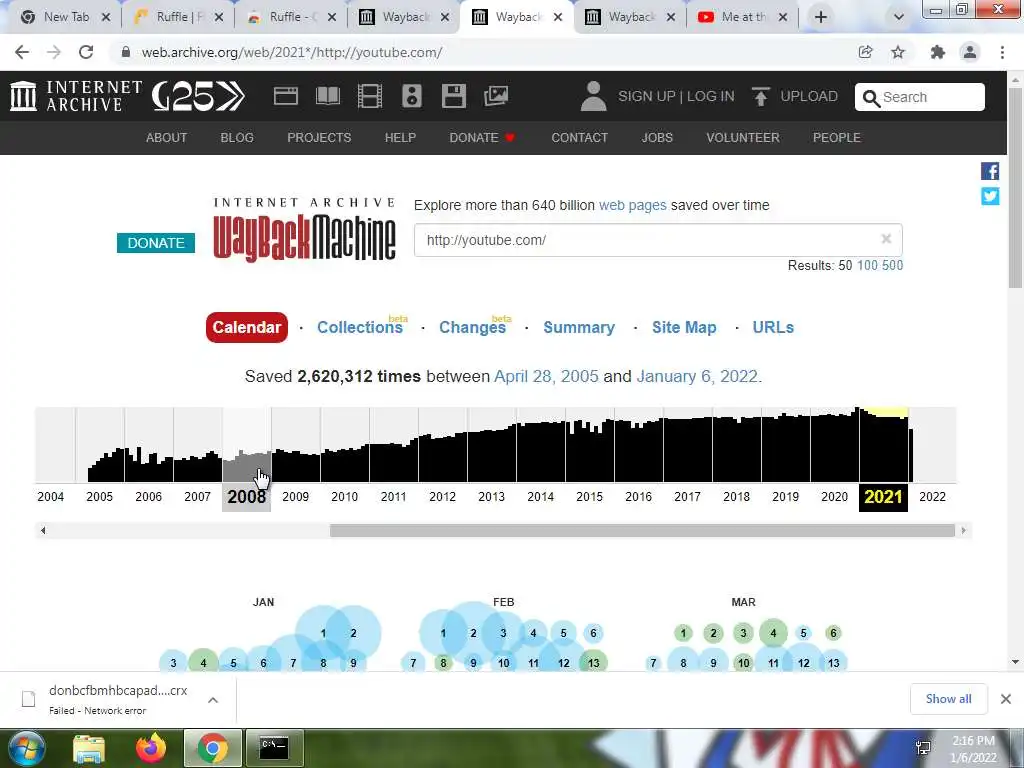
Task: Open the Images icon in the header
Action: [496, 96]
